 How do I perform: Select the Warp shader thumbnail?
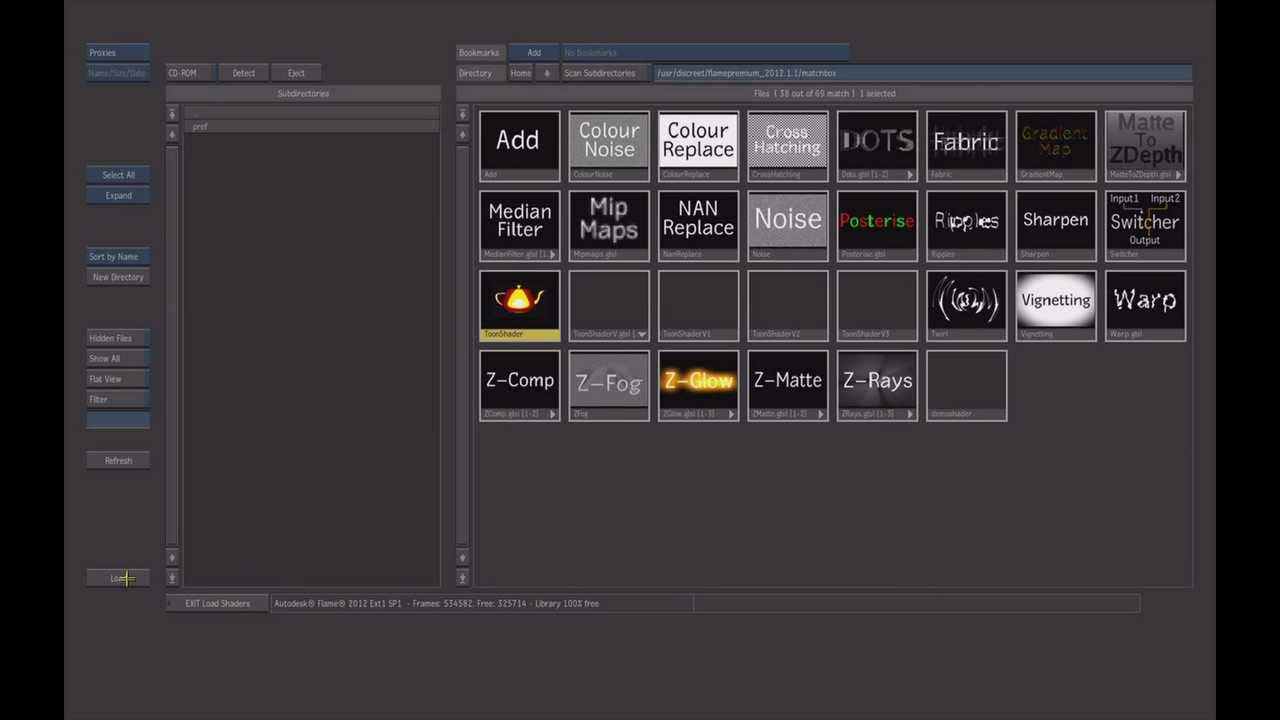[x=1145, y=306]
